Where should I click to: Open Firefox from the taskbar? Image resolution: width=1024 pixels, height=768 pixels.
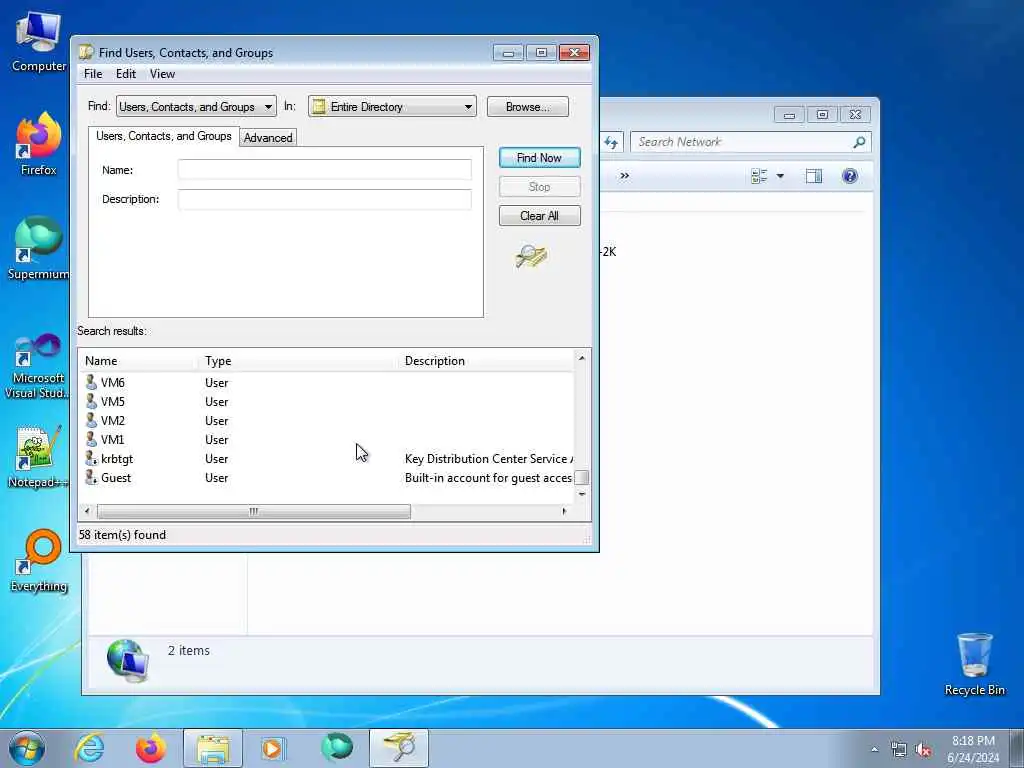pos(150,748)
